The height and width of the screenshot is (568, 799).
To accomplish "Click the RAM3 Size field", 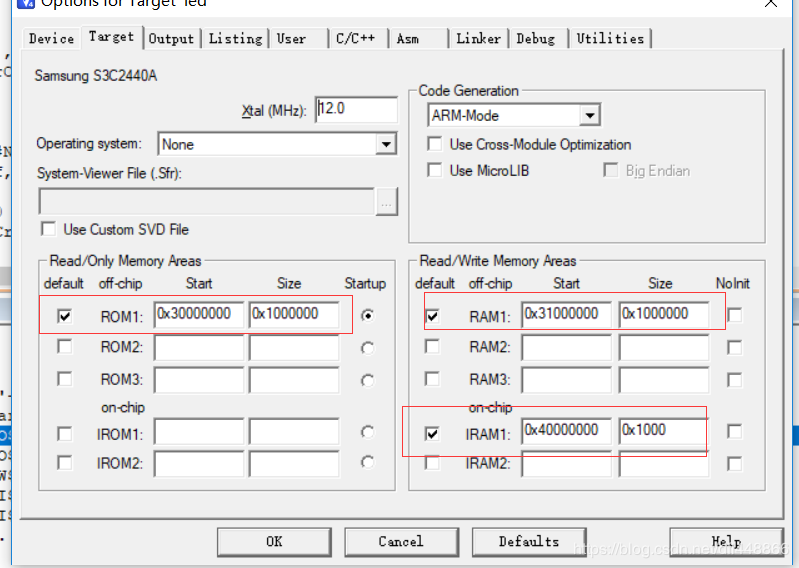I will click(x=664, y=380).
